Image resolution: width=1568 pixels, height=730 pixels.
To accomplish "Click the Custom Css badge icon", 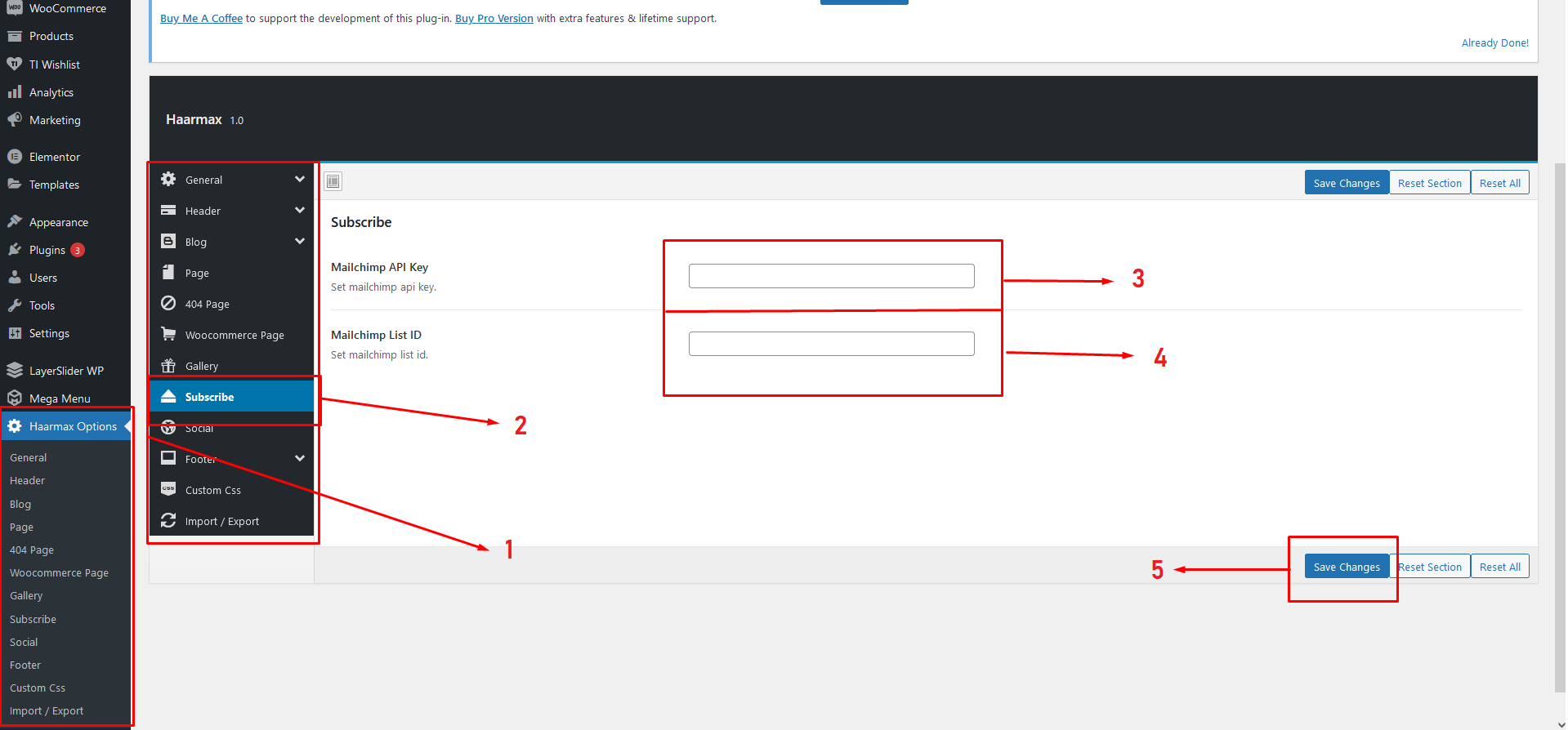I will (x=168, y=489).
